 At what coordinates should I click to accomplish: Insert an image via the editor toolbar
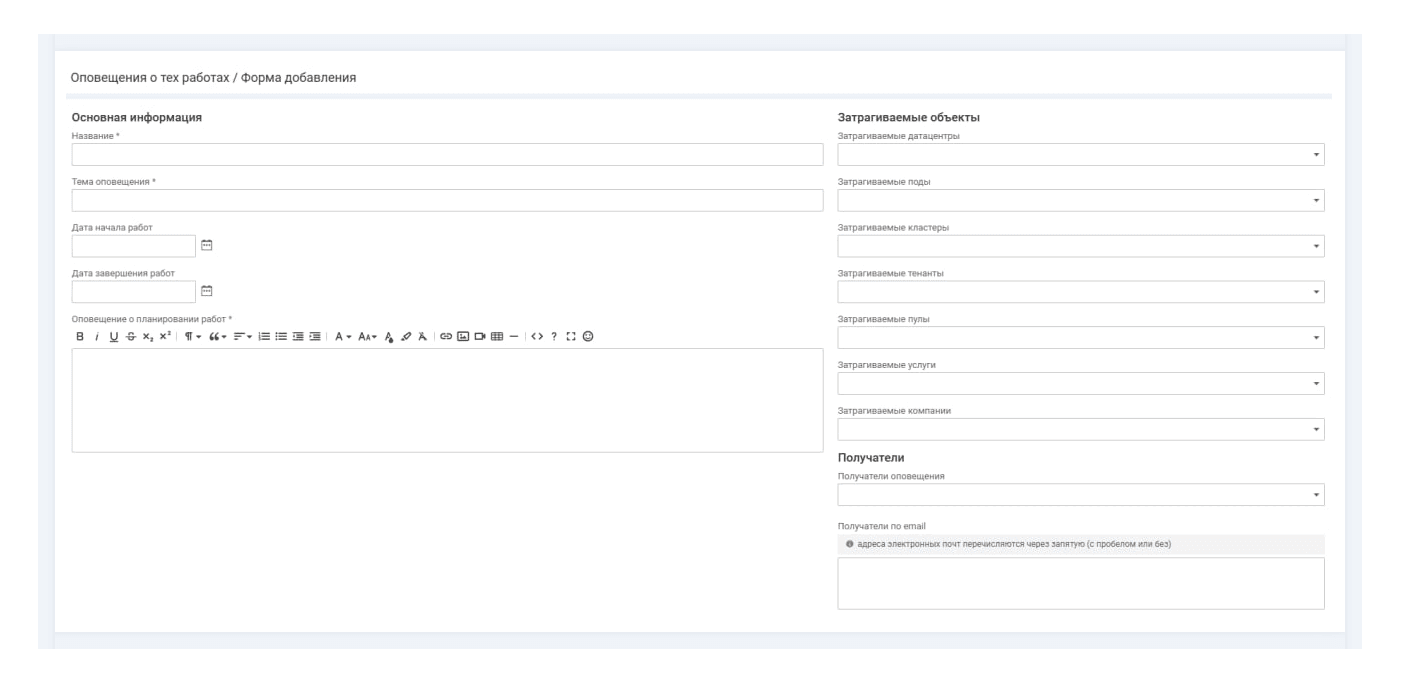click(463, 337)
